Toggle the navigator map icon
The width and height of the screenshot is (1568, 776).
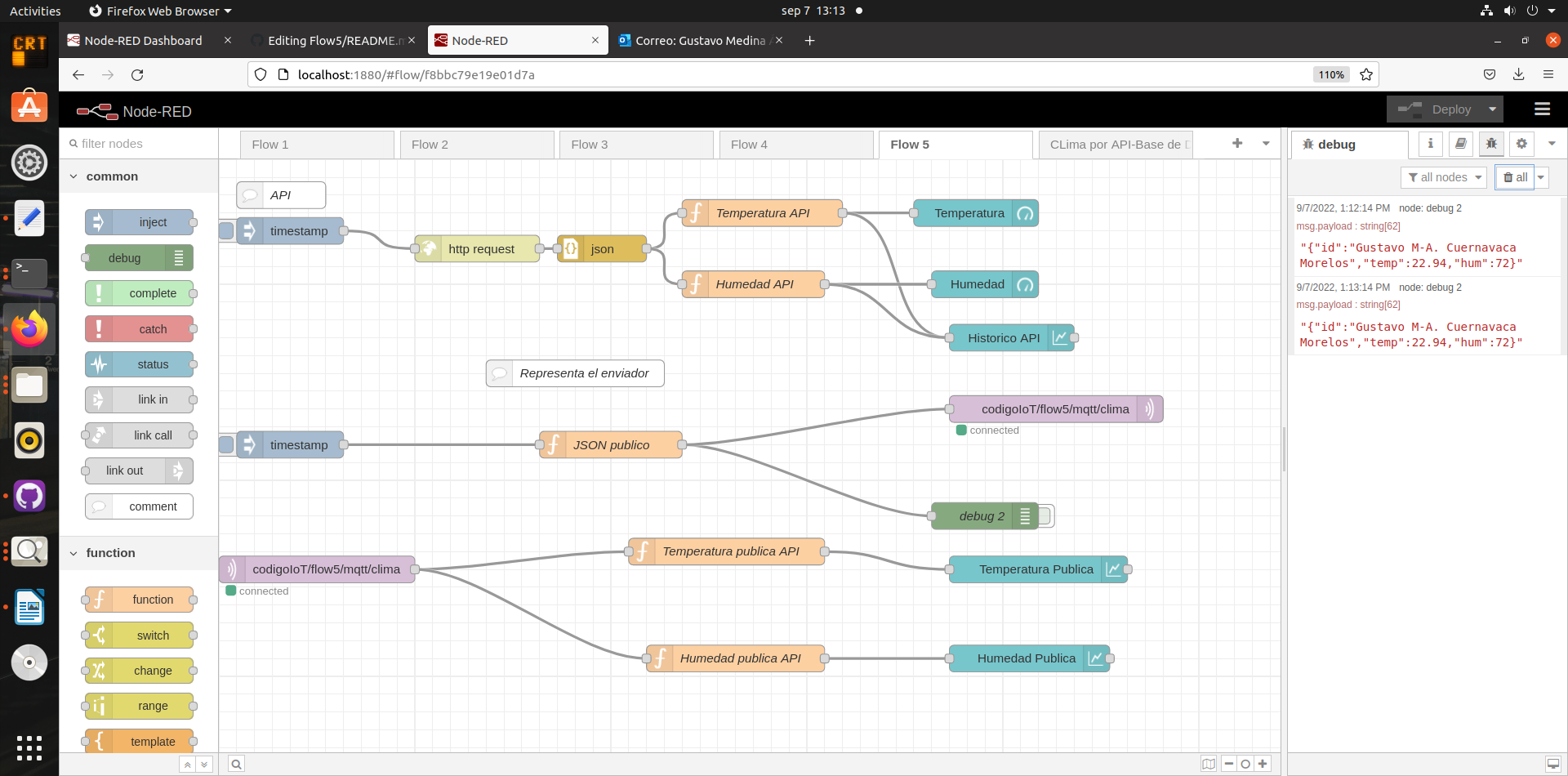[x=1209, y=764]
